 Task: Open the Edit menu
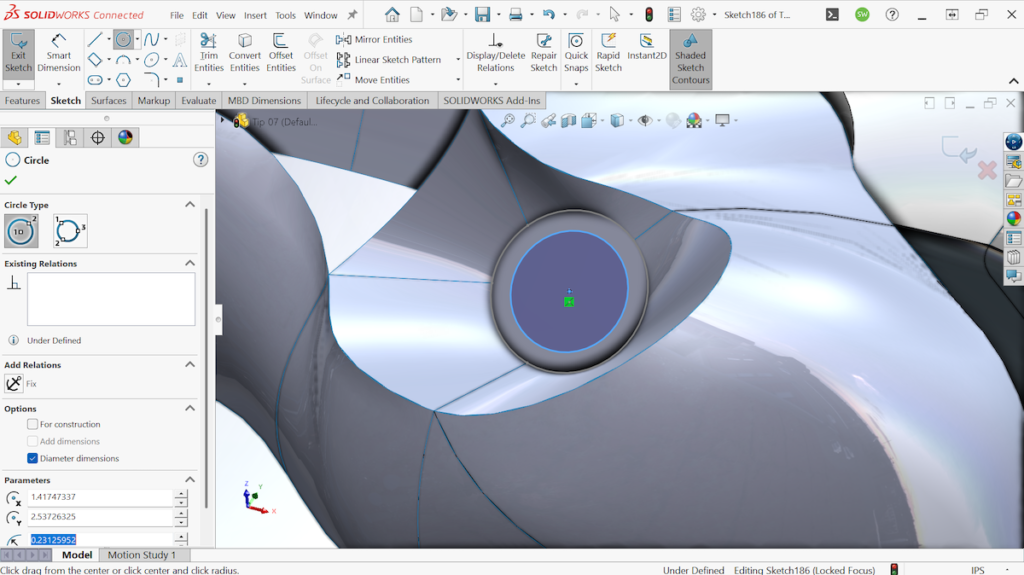(200, 15)
